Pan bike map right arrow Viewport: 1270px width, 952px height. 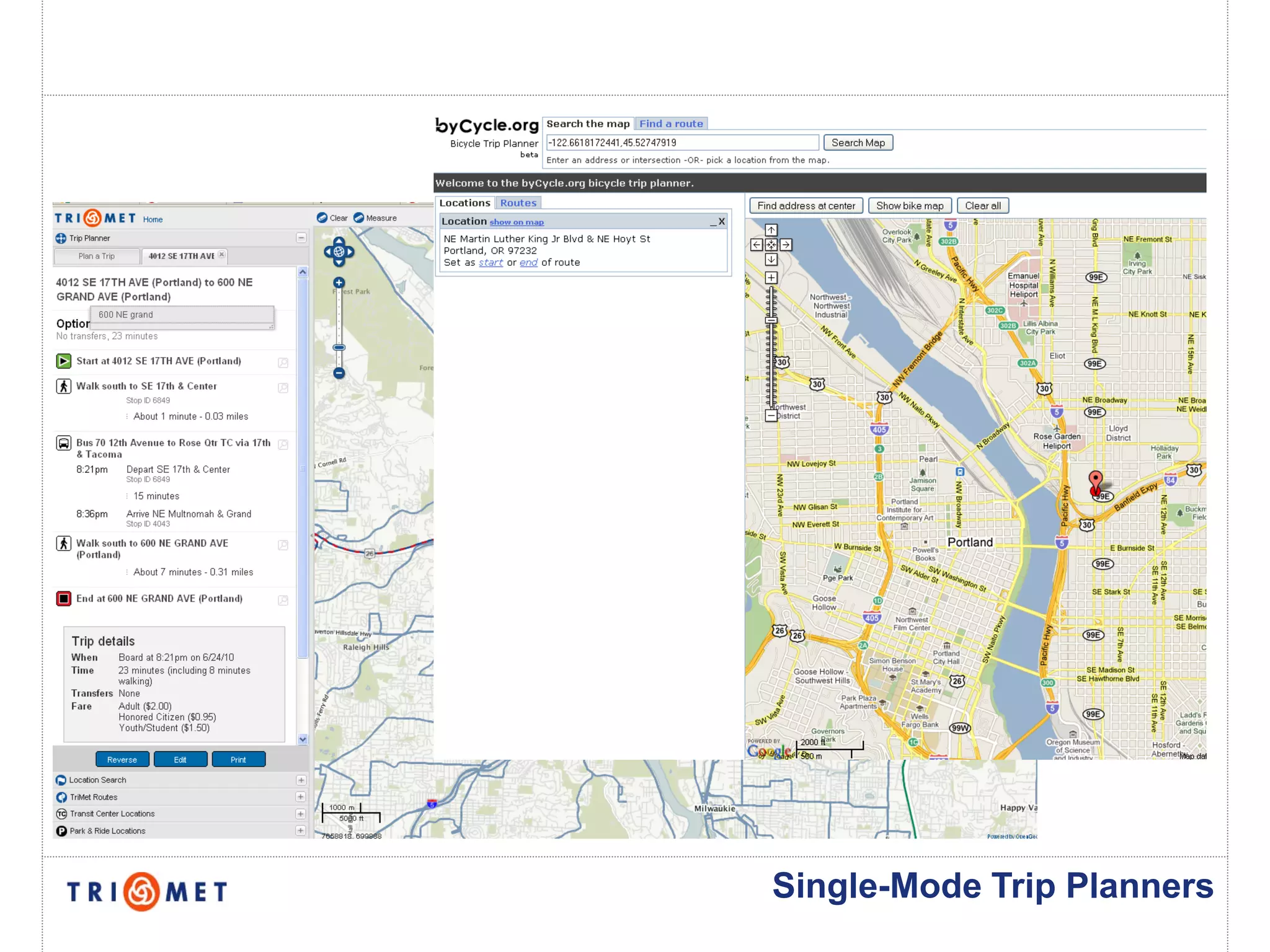click(786, 245)
